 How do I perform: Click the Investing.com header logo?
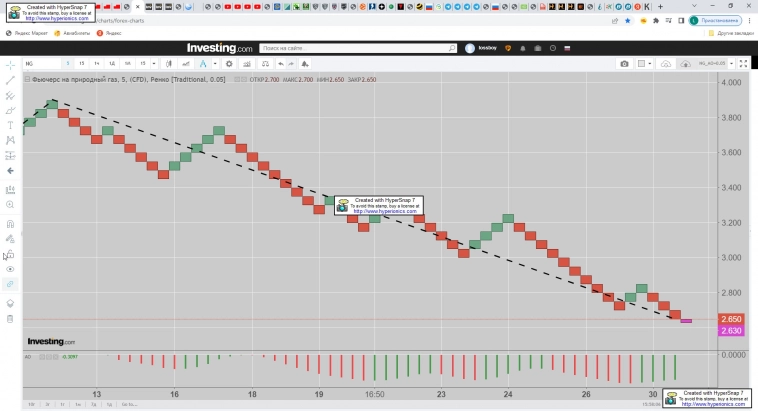[219, 48]
